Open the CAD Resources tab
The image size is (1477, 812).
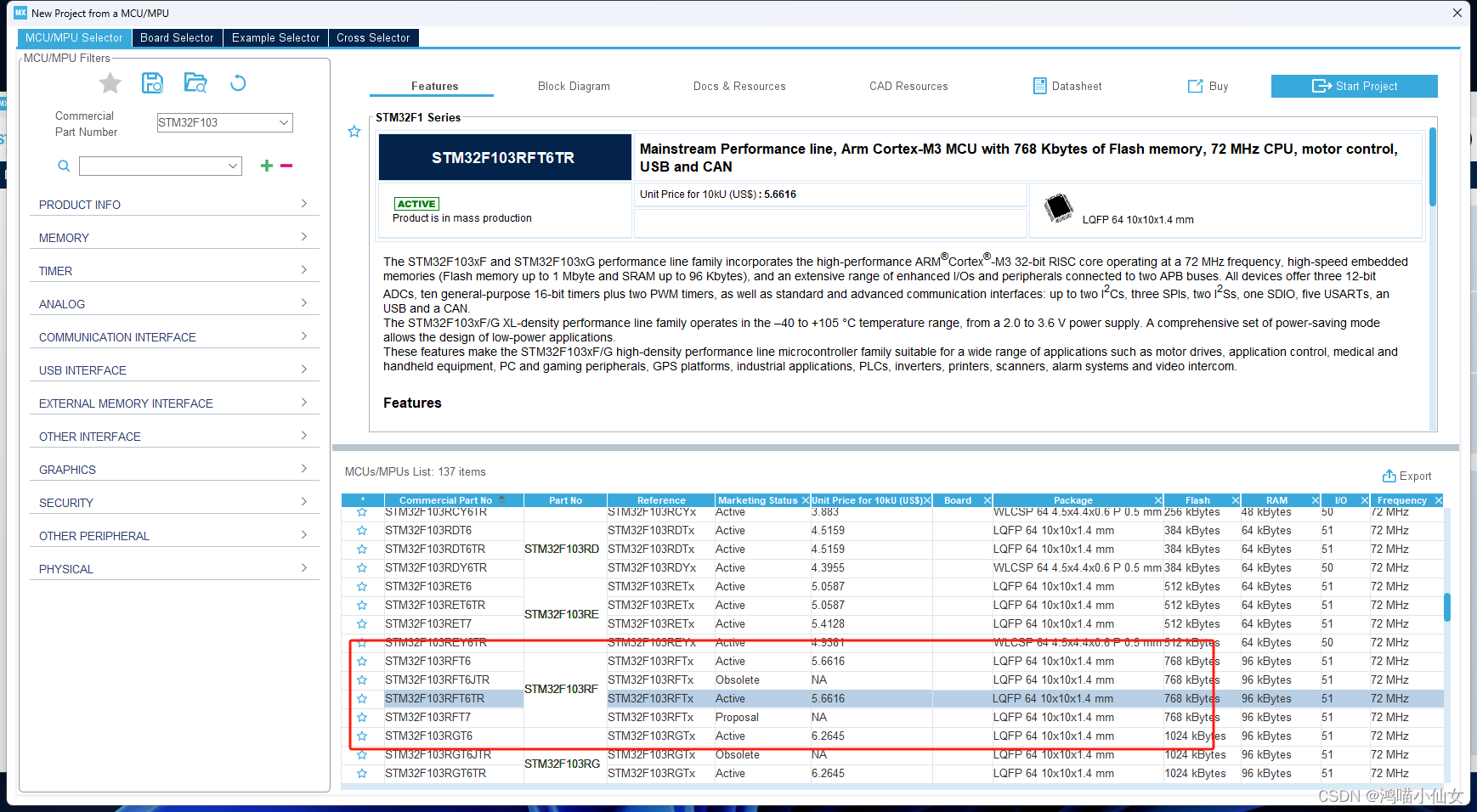908,86
